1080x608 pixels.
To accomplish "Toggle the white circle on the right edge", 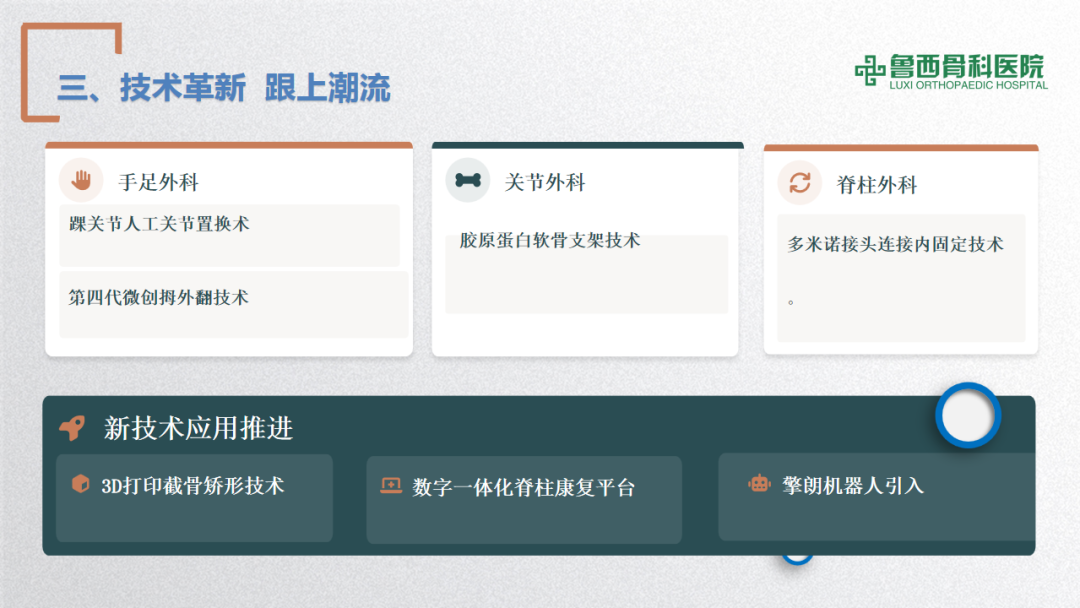I will 968,416.
